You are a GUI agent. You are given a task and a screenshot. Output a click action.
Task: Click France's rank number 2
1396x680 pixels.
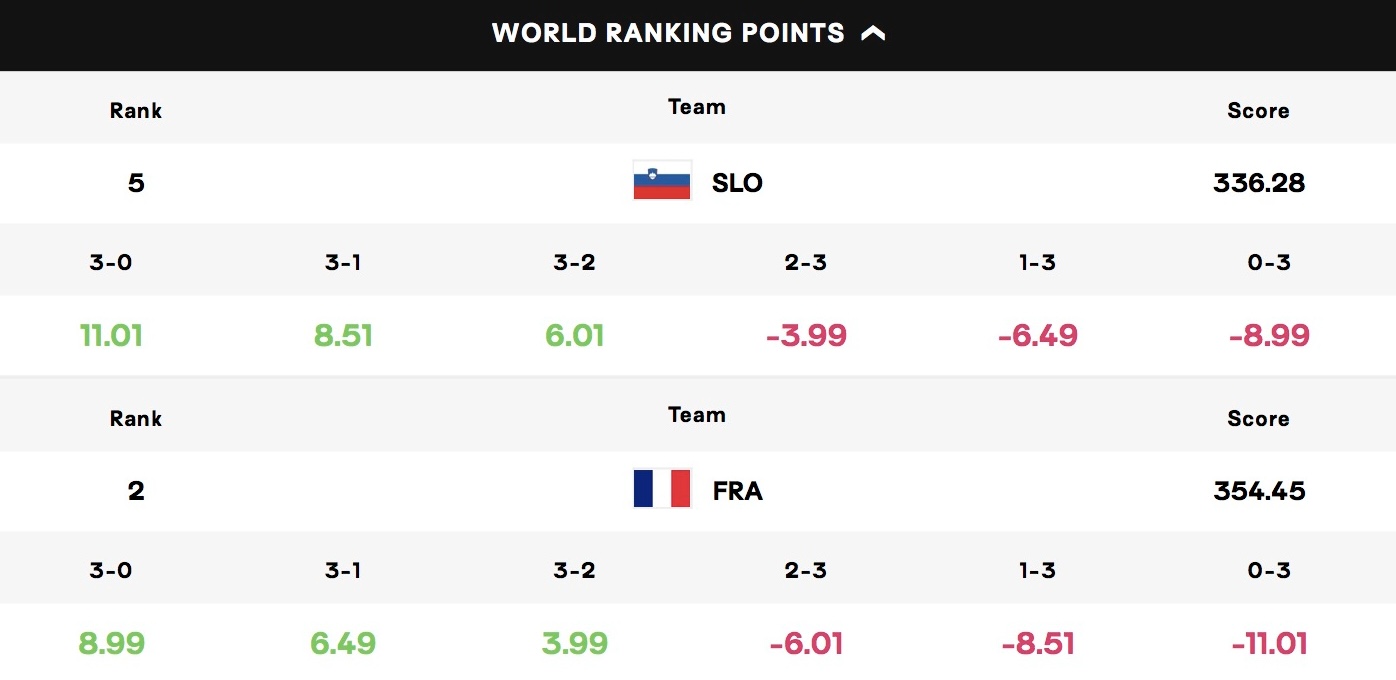[x=136, y=491]
